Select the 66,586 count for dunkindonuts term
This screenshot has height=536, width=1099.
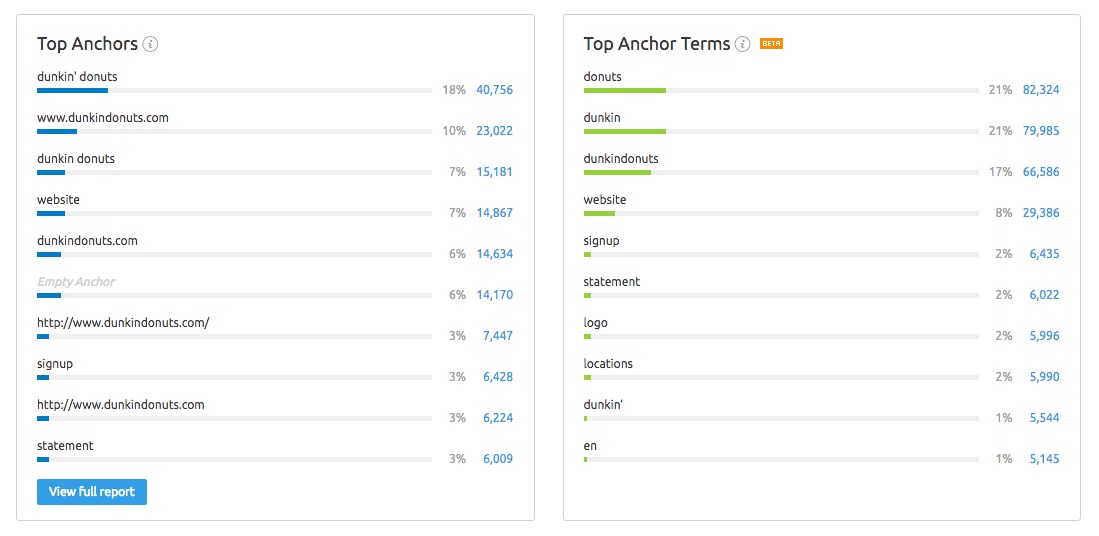[1041, 172]
